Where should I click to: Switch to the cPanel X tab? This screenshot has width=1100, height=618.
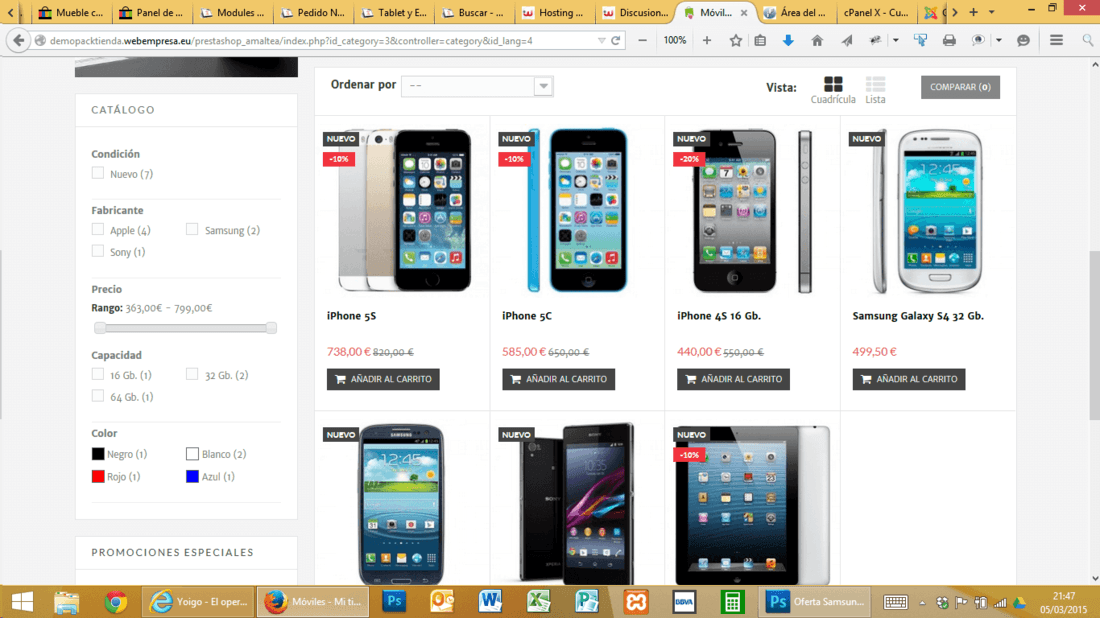pyautogui.click(x=876, y=12)
